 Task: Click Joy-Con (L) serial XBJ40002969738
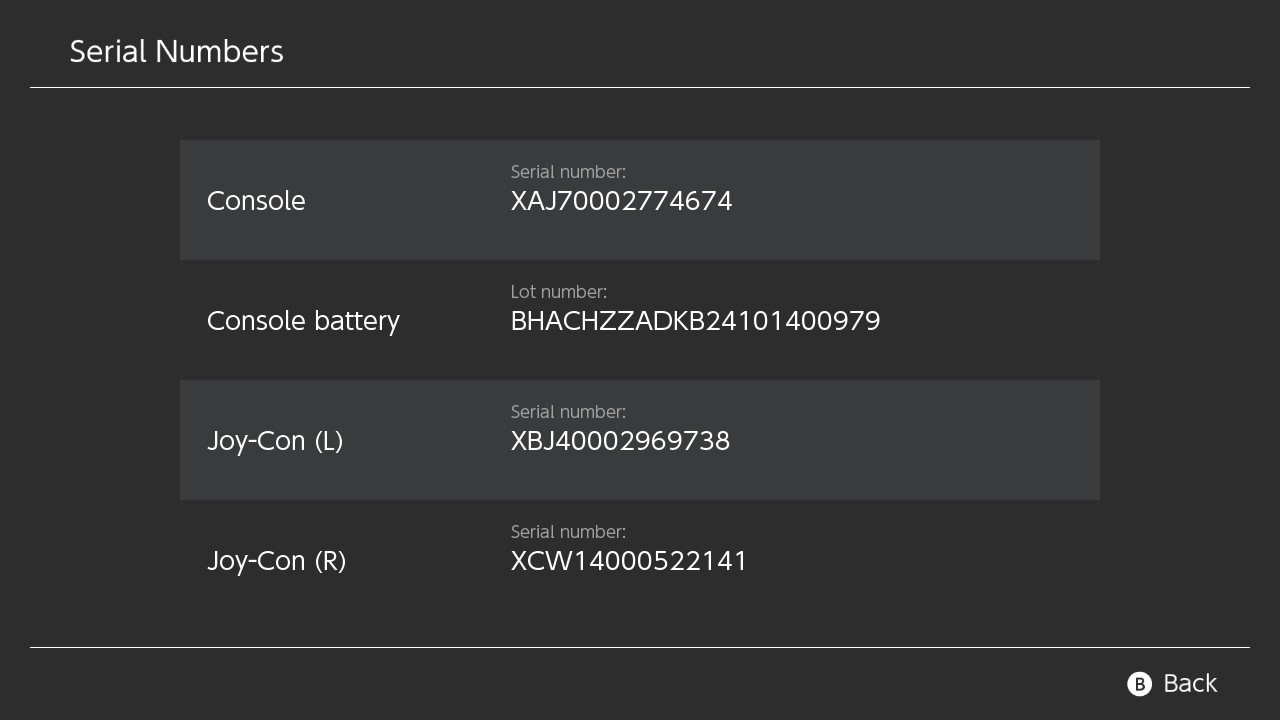coord(620,441)
